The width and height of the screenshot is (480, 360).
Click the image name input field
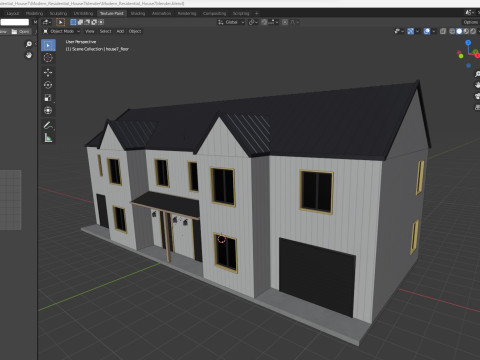click(x=15, y=22)
